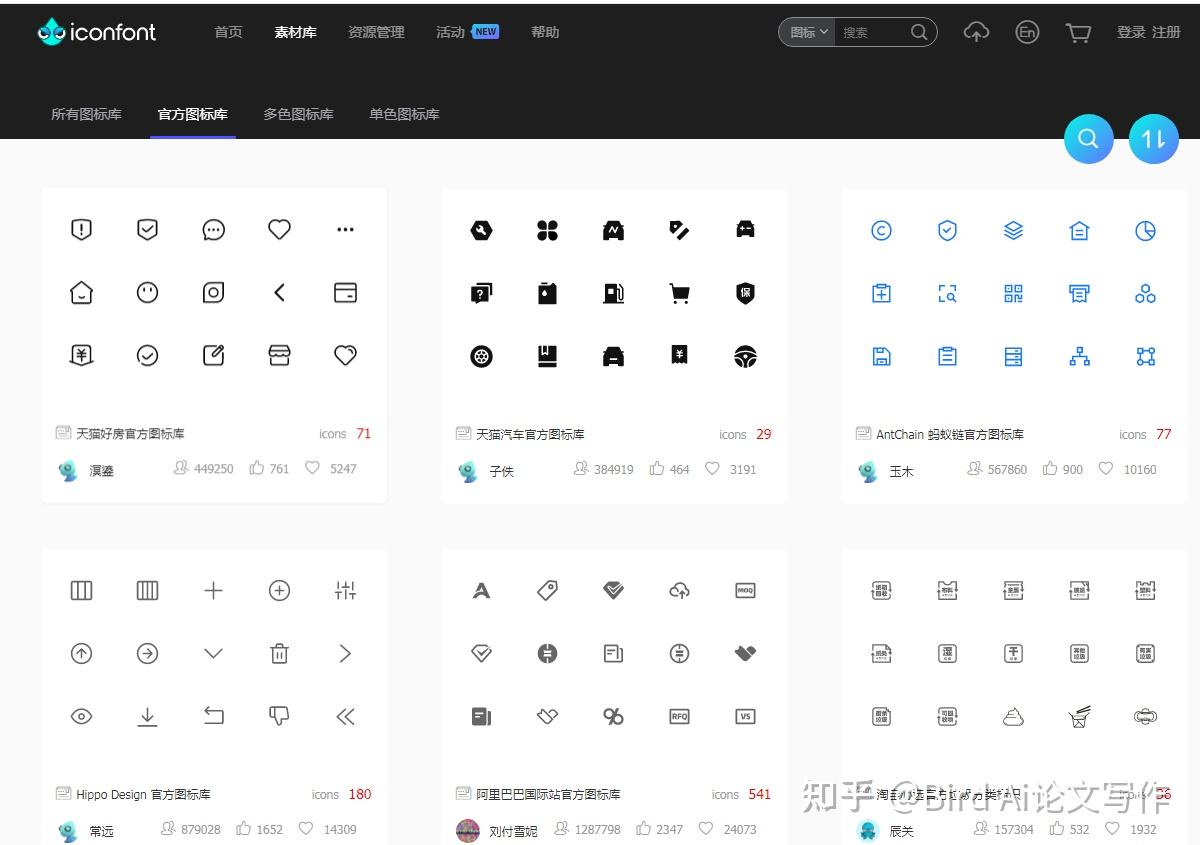Screen dimensions: 1200x845
Task: Click the 10160 favorites count
Action: pos(1140,469)
